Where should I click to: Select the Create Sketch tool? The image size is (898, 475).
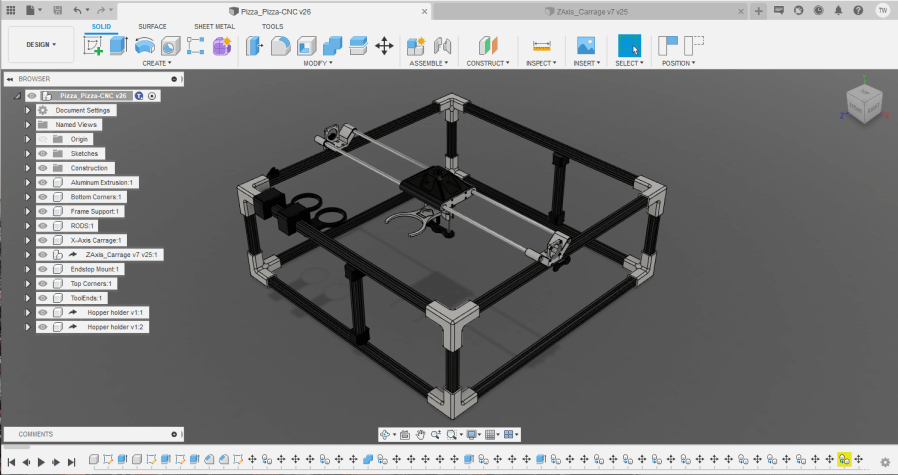94,46
